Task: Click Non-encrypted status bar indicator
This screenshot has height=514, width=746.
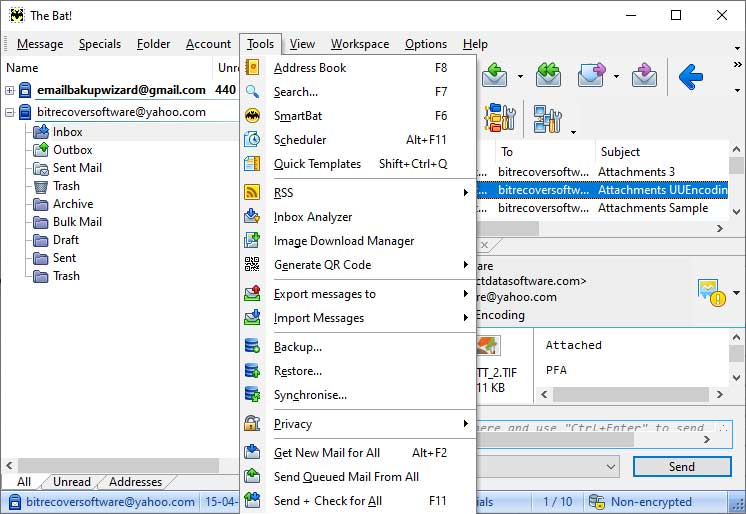Action: coord(640,502)
